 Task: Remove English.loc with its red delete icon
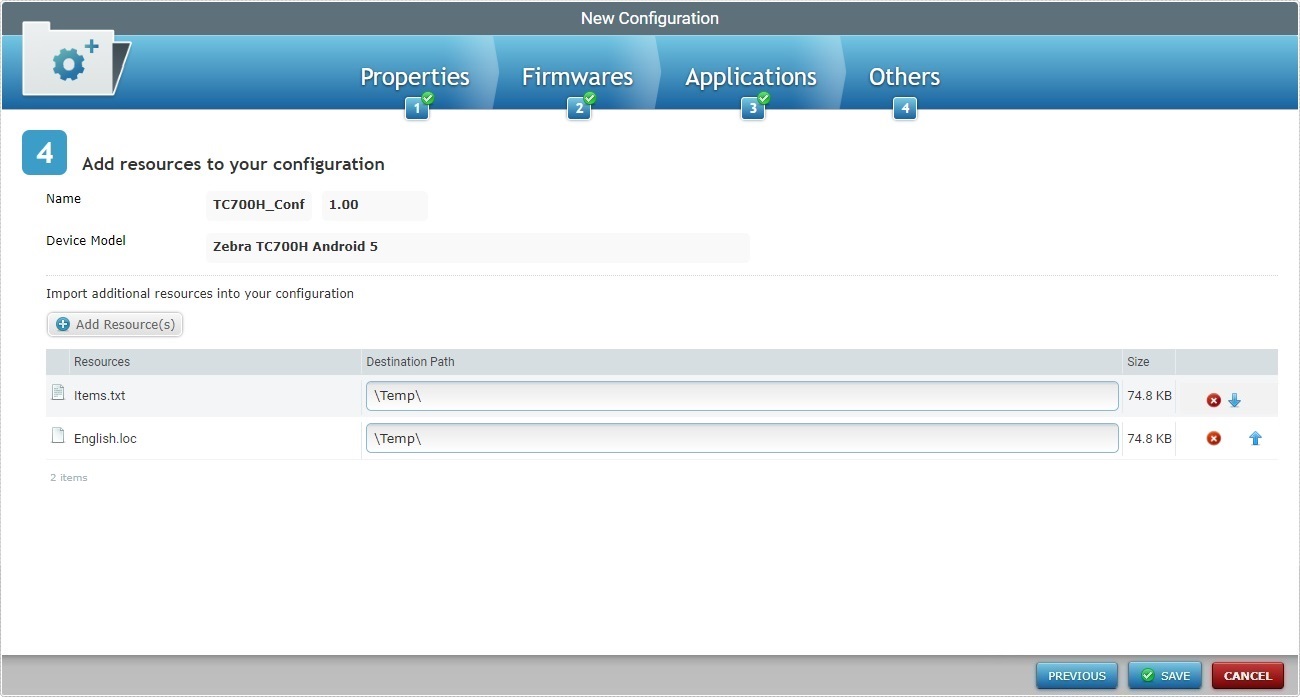pyautogui.click(x=1213, y=437)
